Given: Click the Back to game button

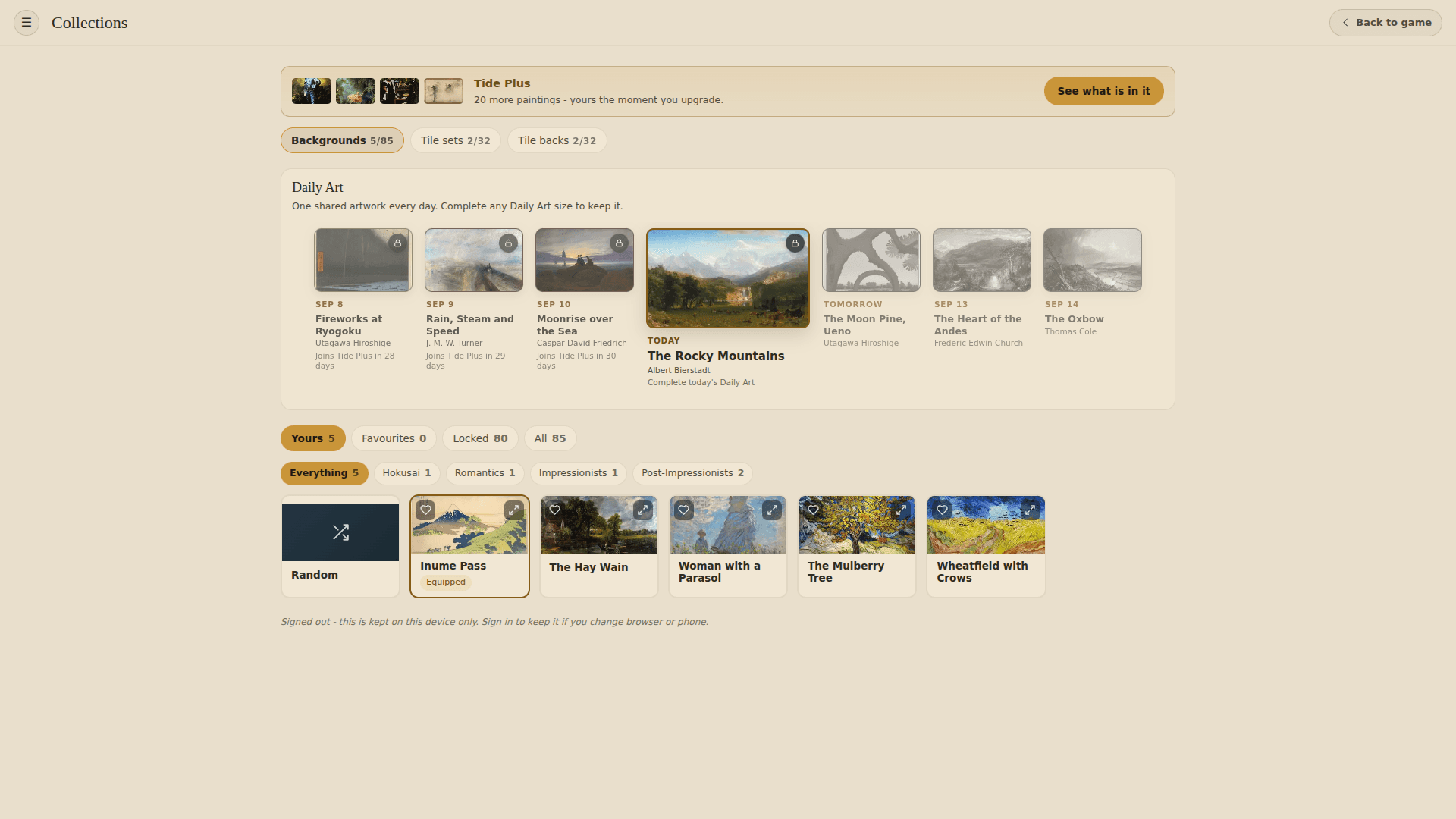Looking at the screenshot, I should (x=1385, y=23).
